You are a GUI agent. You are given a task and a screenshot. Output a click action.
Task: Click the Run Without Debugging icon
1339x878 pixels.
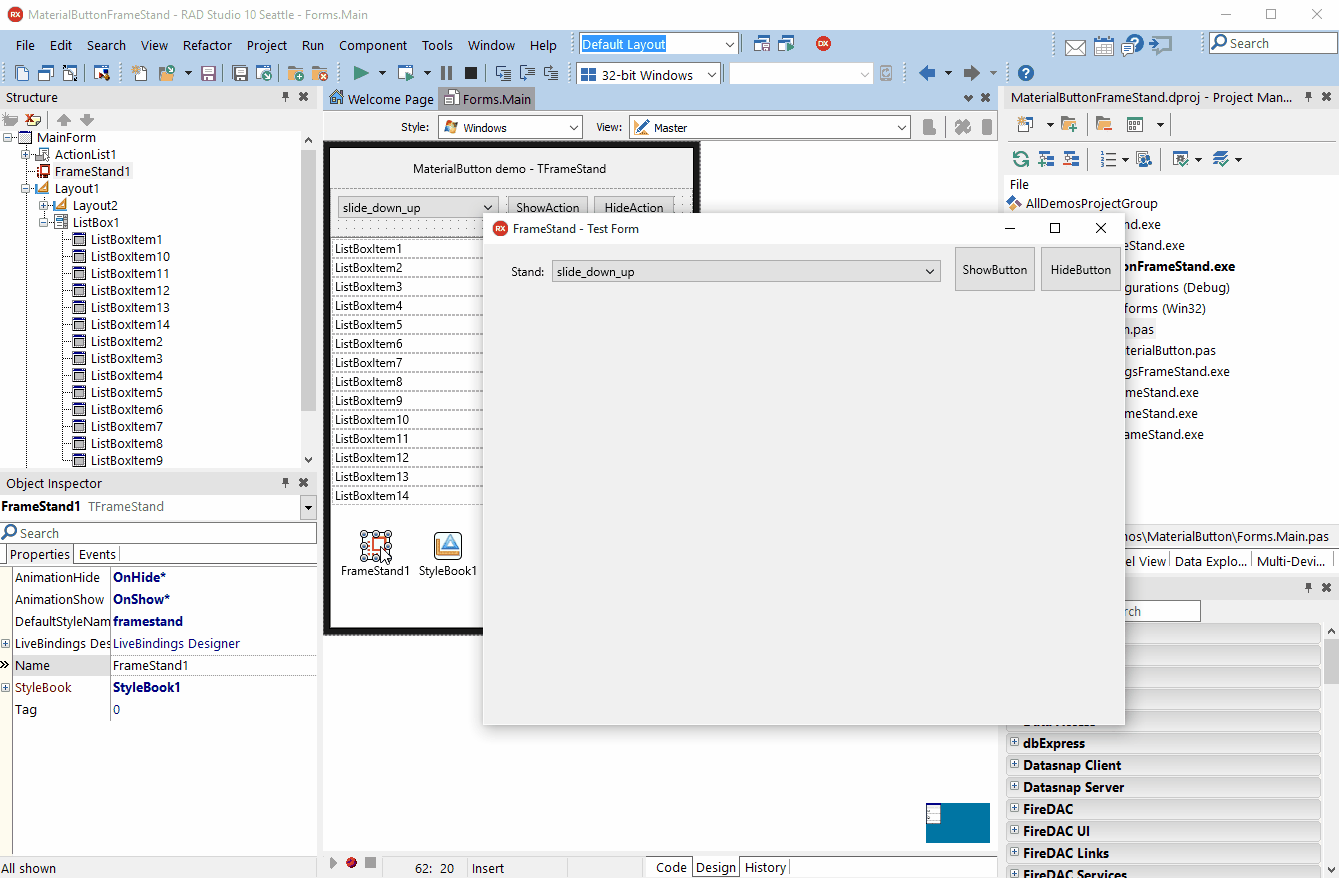pyautogui.click(x=405, y=73)
